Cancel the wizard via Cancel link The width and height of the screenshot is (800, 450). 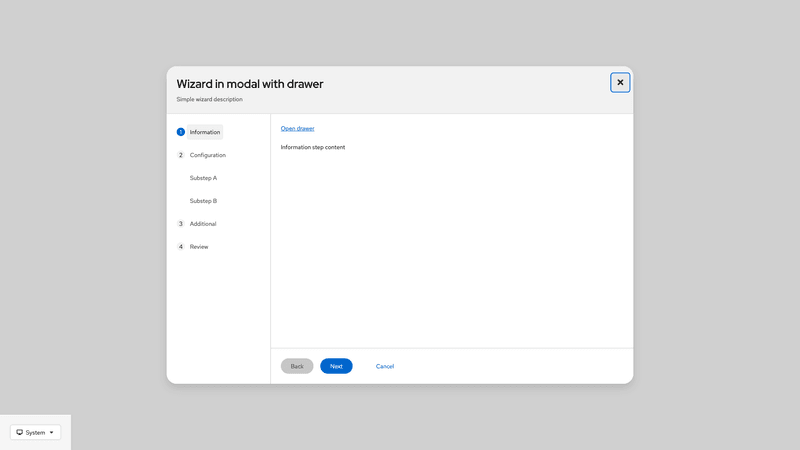click(x=385, y=366)
